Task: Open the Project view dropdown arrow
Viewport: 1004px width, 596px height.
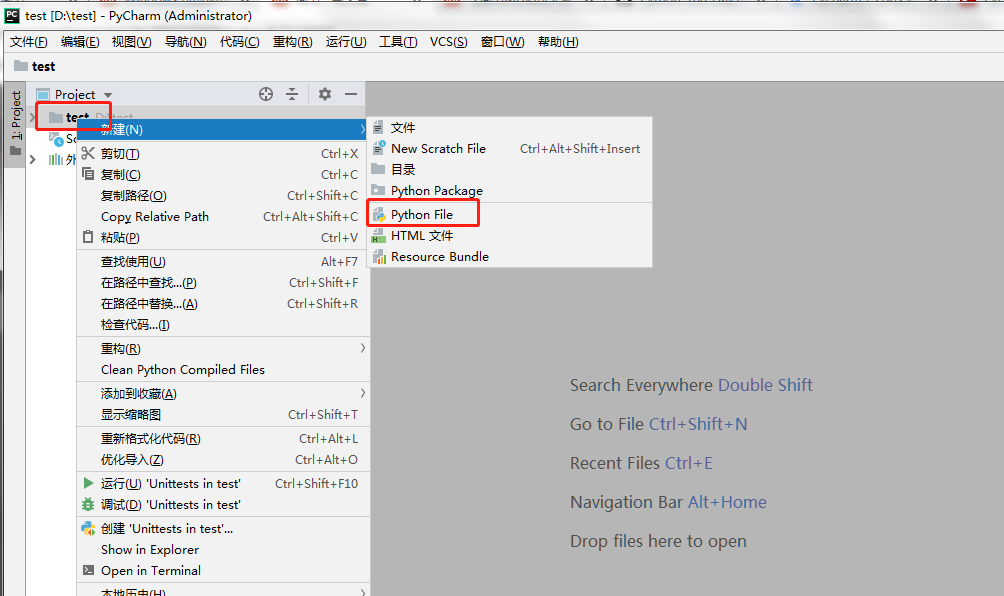Action: pos(108,95)
